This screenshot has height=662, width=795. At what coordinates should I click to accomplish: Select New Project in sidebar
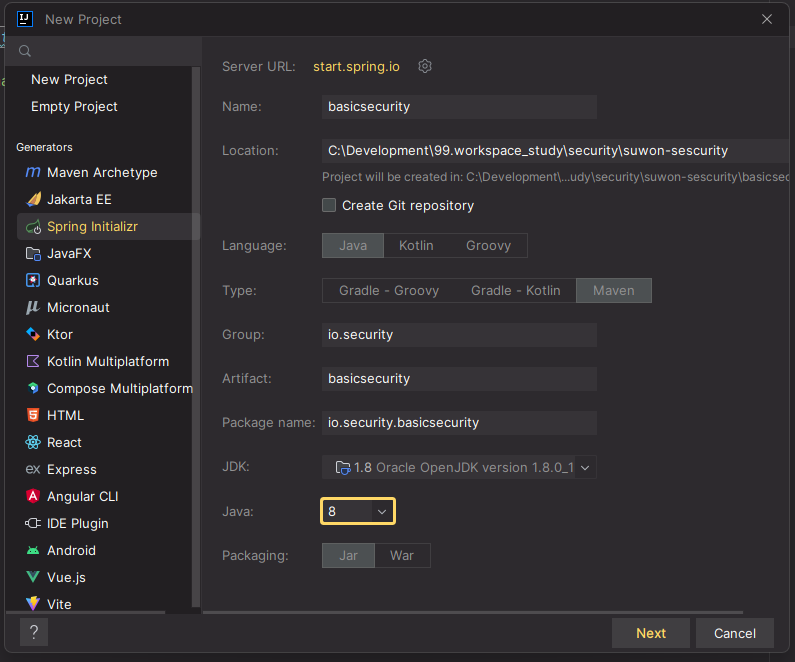click(69, 80)
